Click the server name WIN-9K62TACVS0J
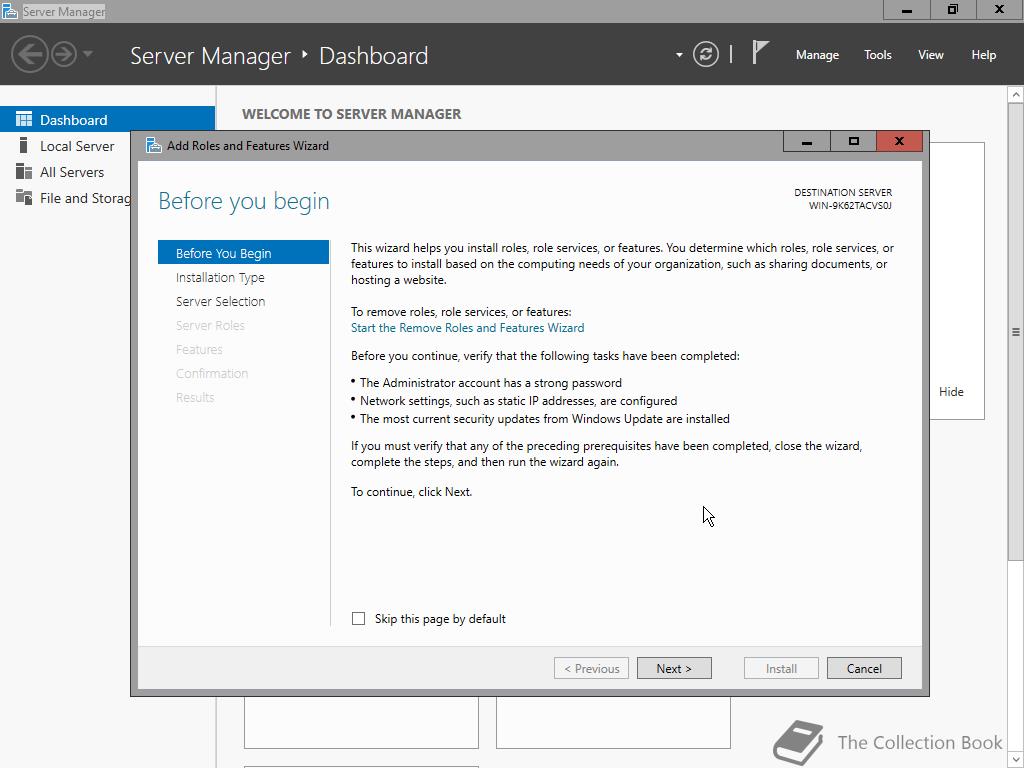The height and width of the screenshot is (768, 1024). coord(850,206)
